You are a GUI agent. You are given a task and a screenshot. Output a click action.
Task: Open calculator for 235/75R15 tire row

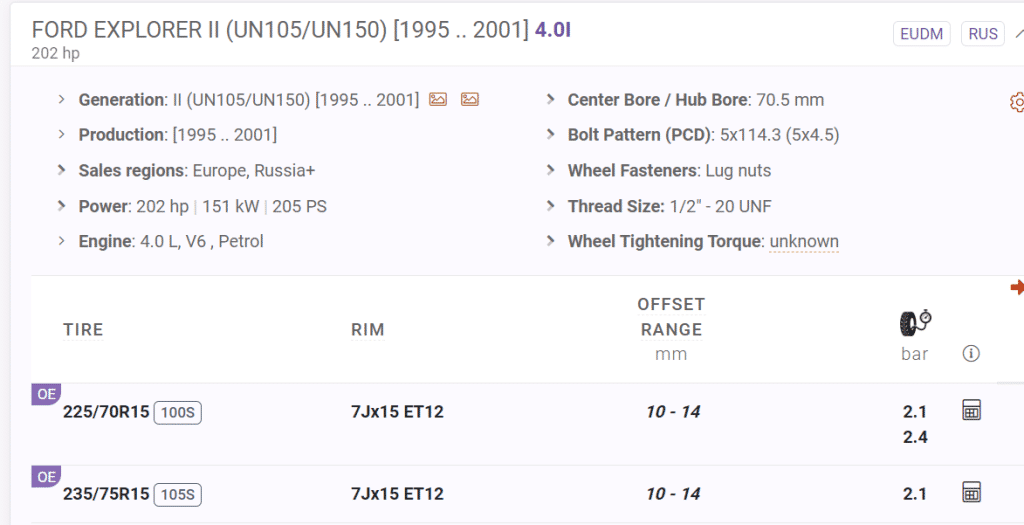pos(970,492)
